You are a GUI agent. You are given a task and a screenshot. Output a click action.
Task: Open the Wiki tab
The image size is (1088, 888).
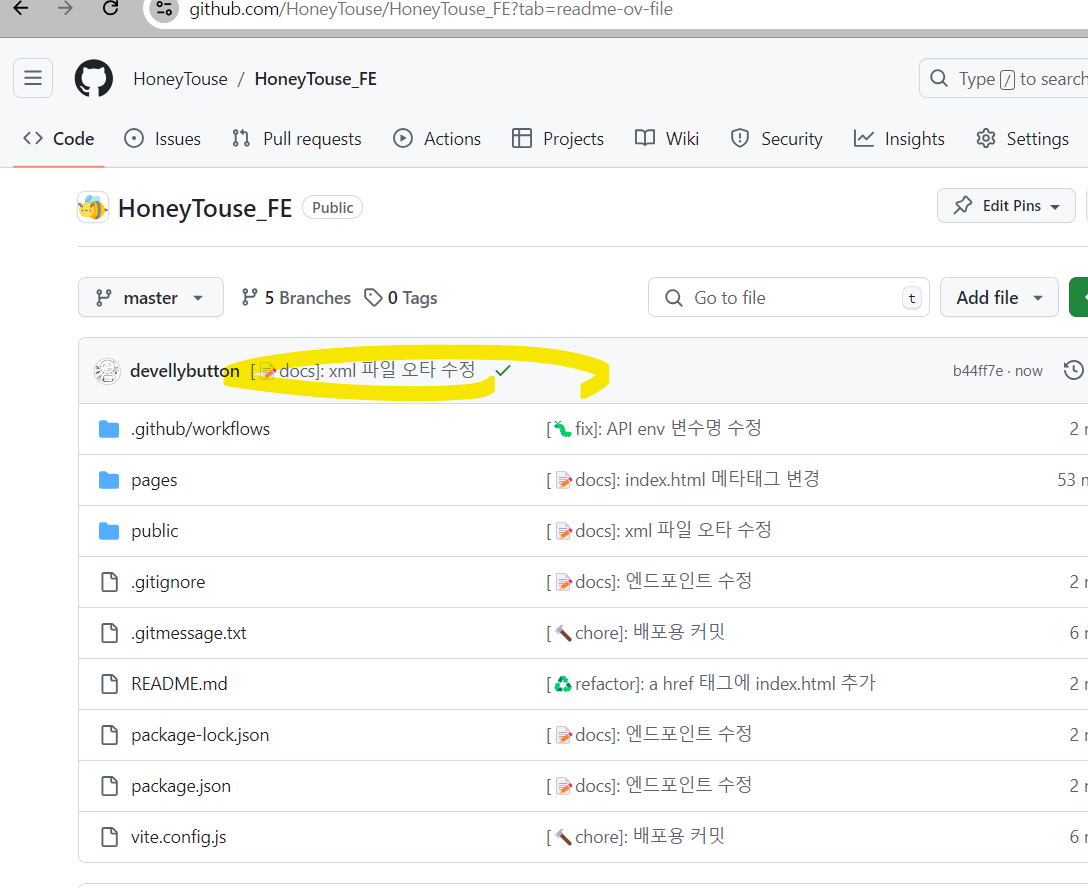tap(667, 139)
